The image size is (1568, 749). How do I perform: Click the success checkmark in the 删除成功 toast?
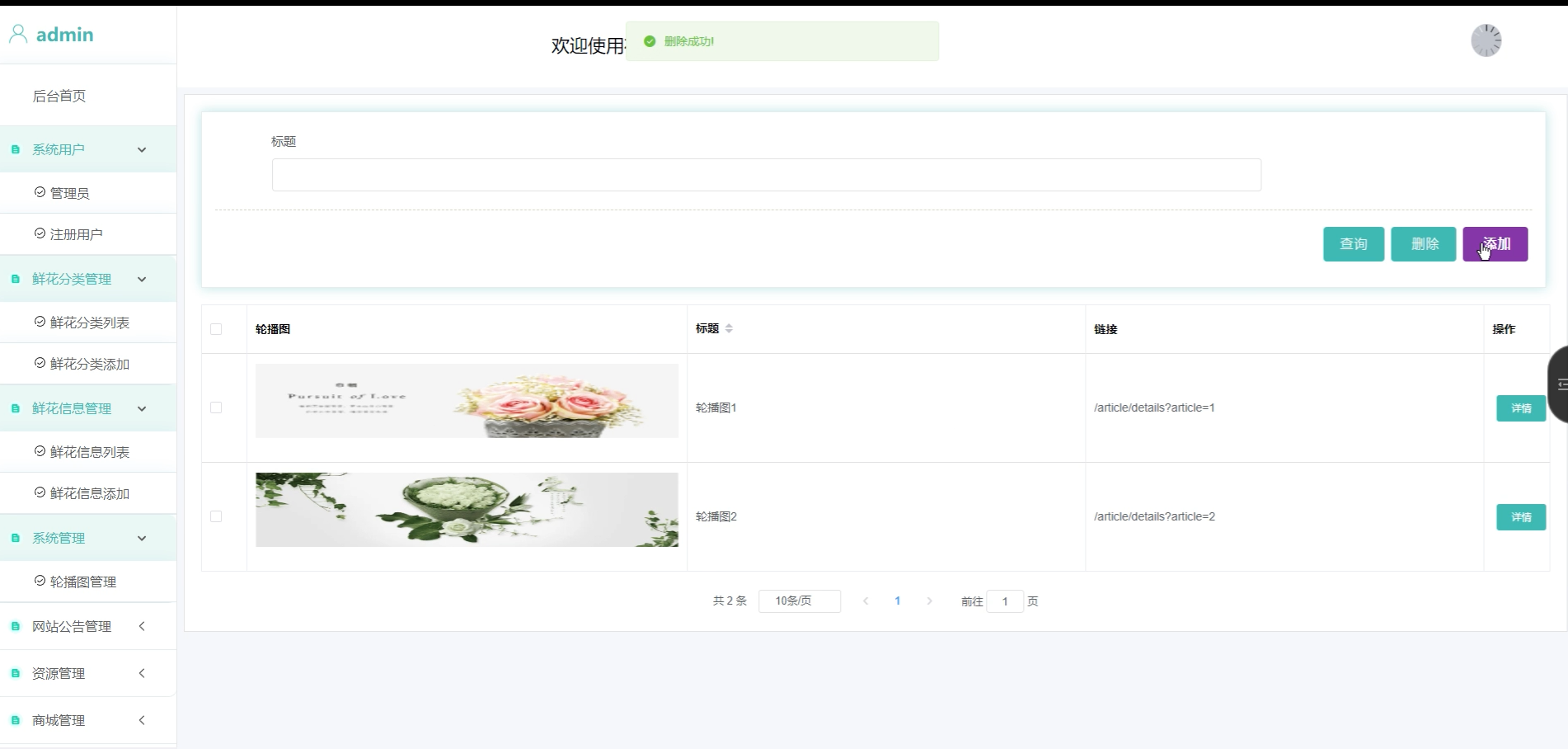(650, 41)
